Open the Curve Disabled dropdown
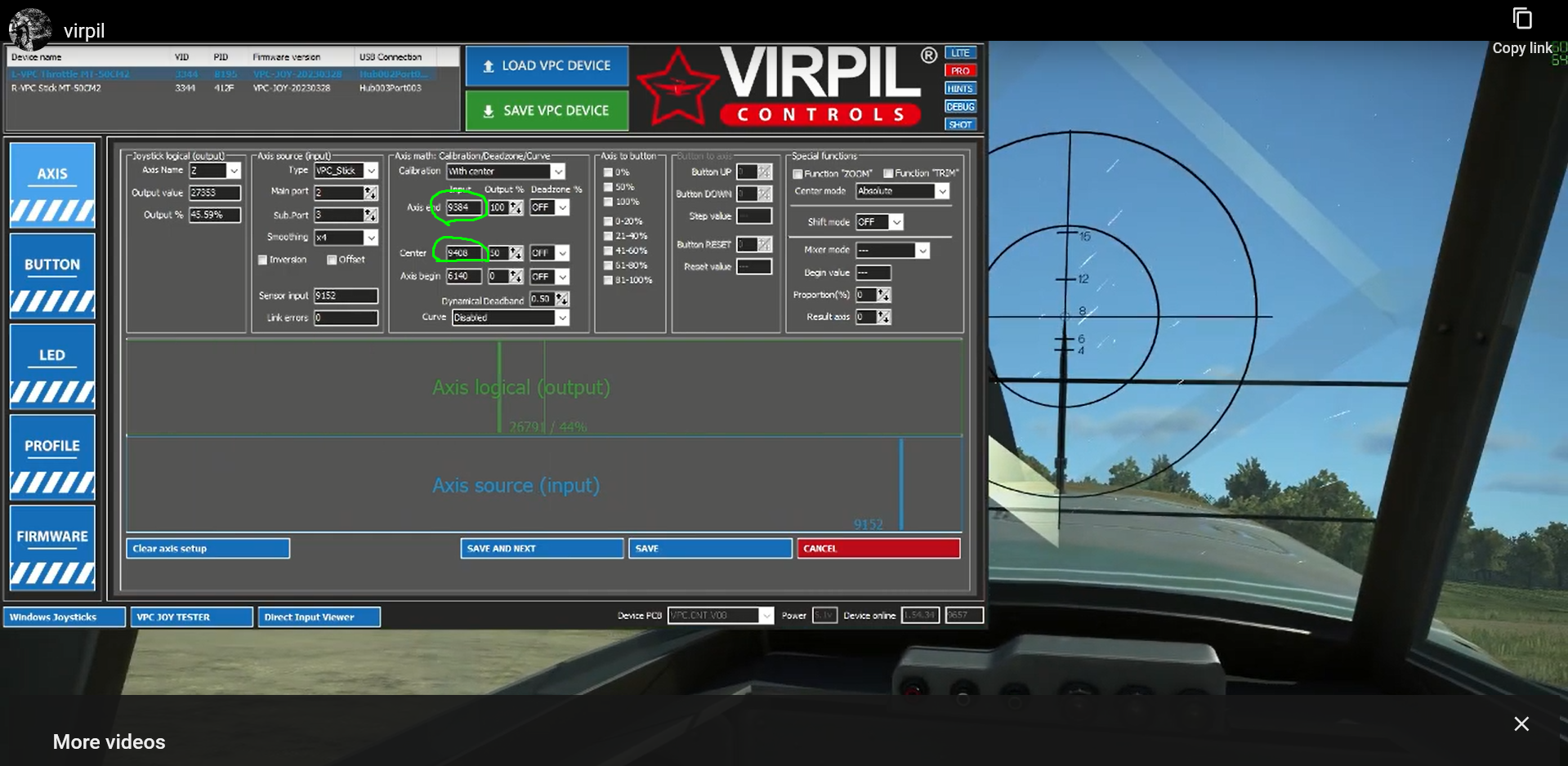 [x=511, y=318]
